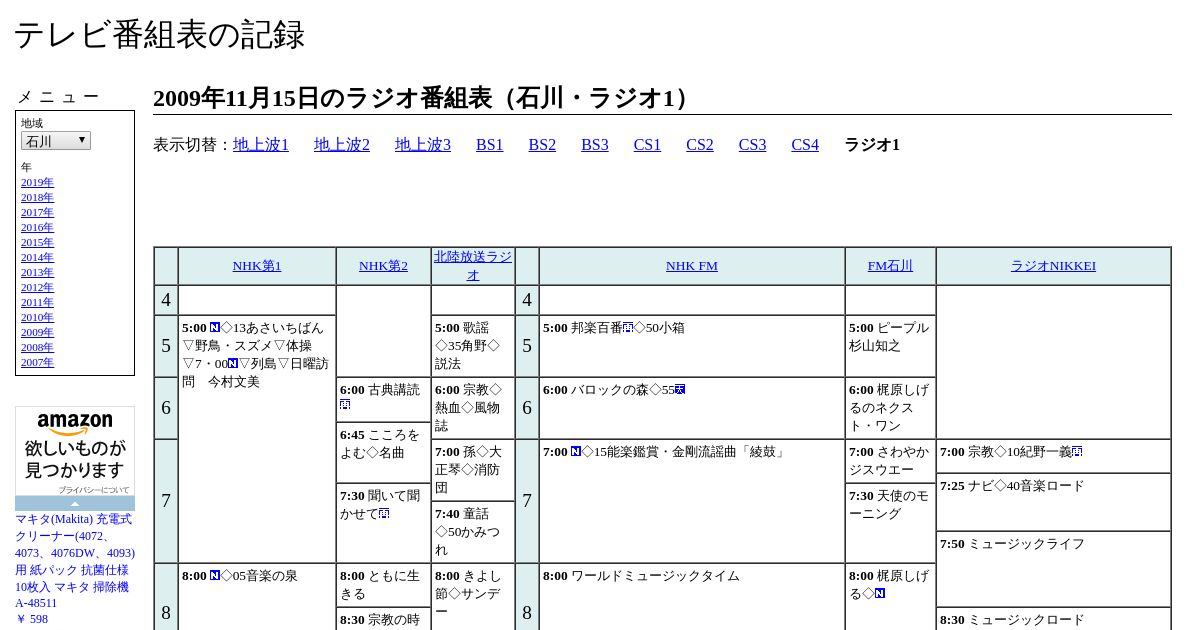
Task: Click the news icon in 8:00 梶原しげる
Action: [x=880, y=593]
